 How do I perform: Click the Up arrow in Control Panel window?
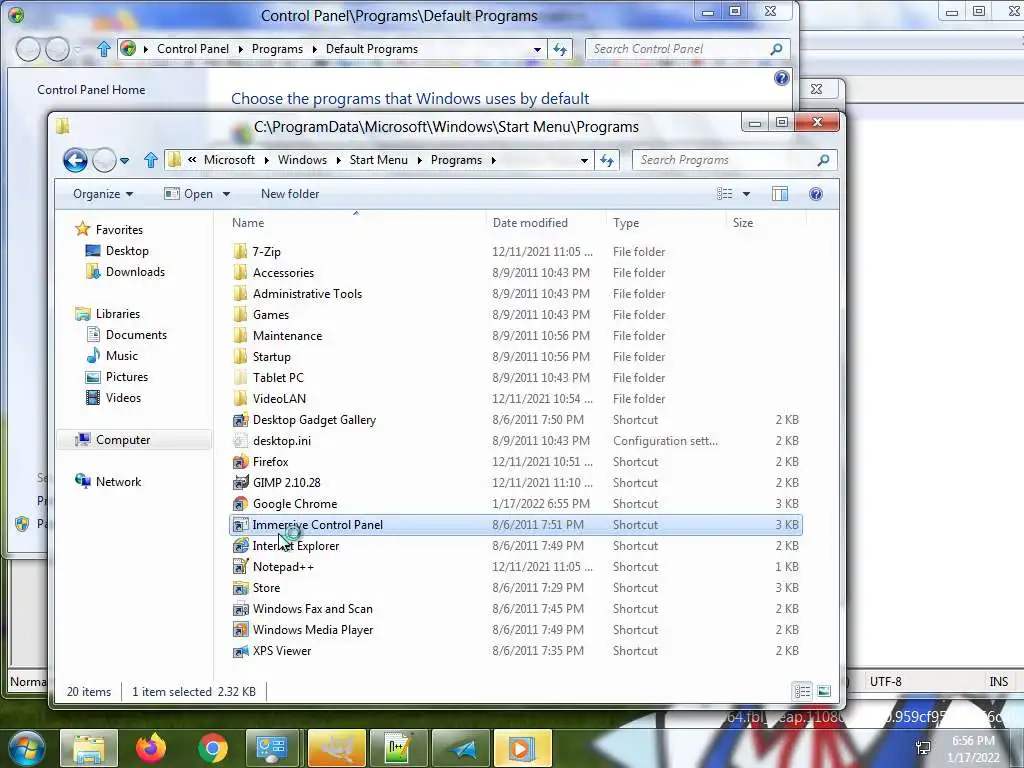[104, 49]
